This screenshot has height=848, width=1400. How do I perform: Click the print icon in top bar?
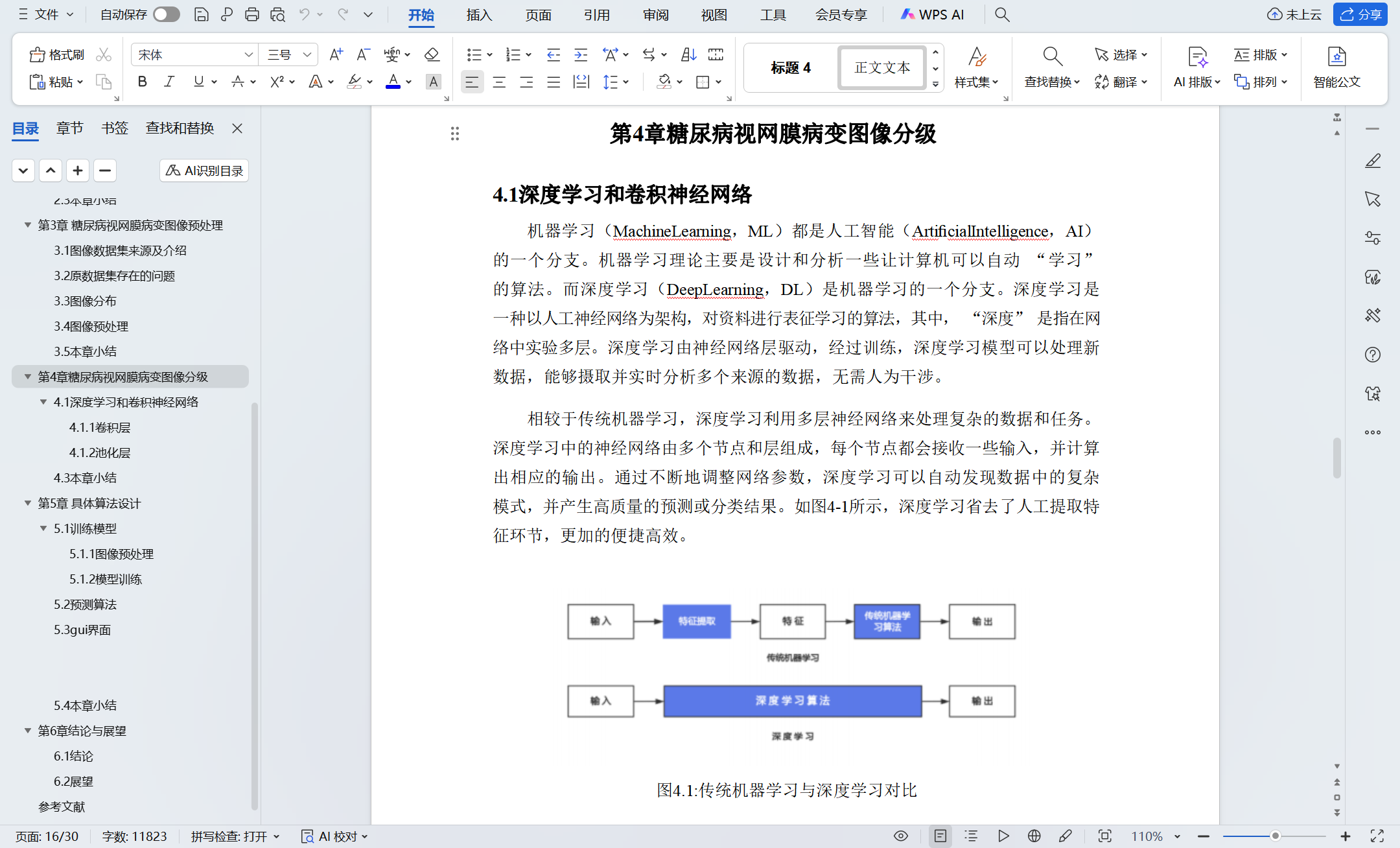(251, 14)
